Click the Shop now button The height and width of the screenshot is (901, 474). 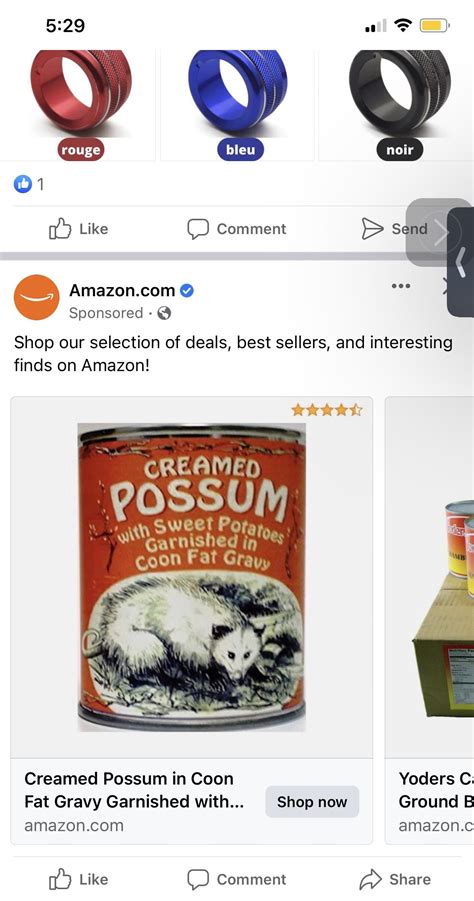point(312,802)
